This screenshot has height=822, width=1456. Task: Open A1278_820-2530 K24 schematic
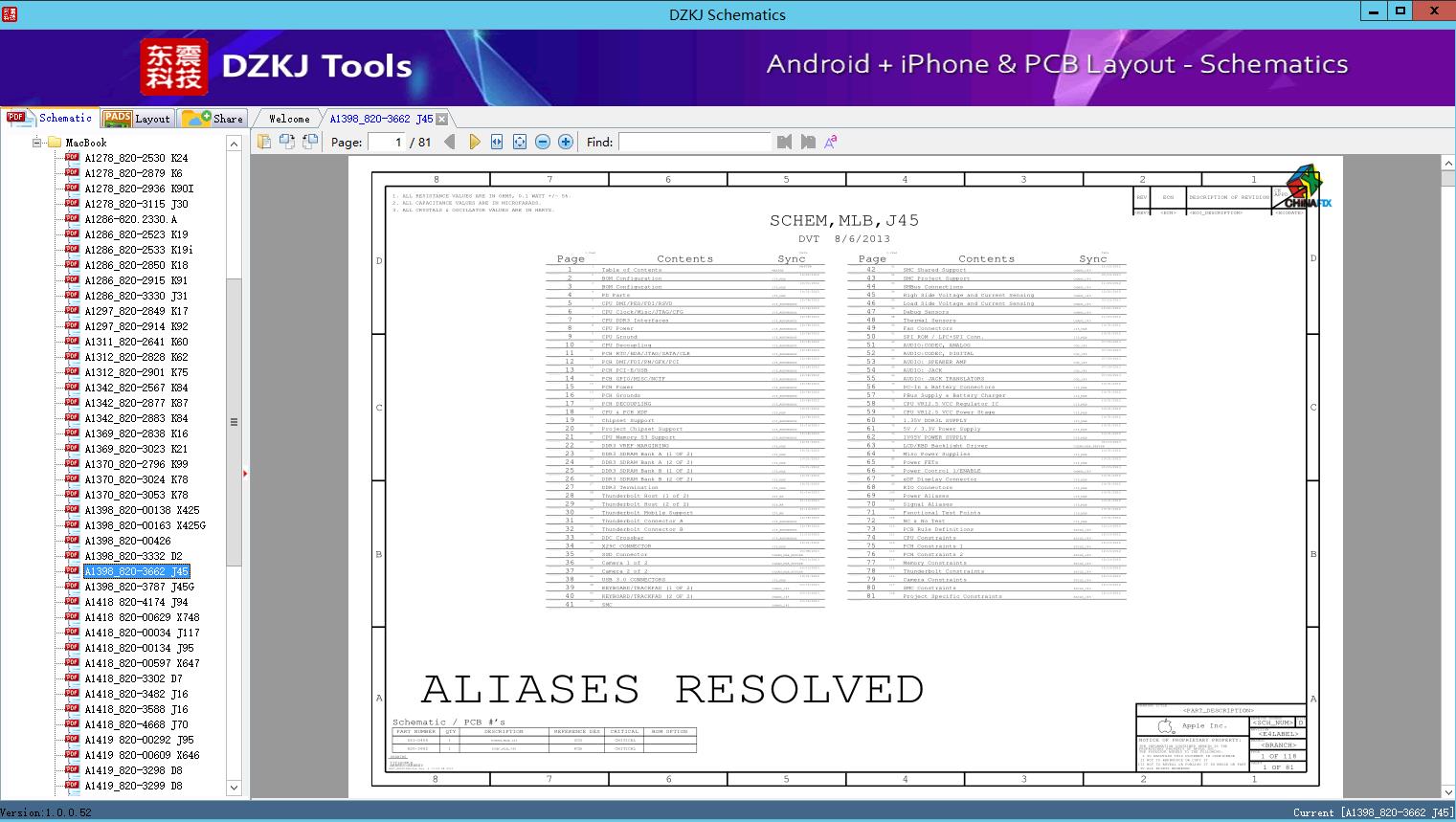click(136, 158)
